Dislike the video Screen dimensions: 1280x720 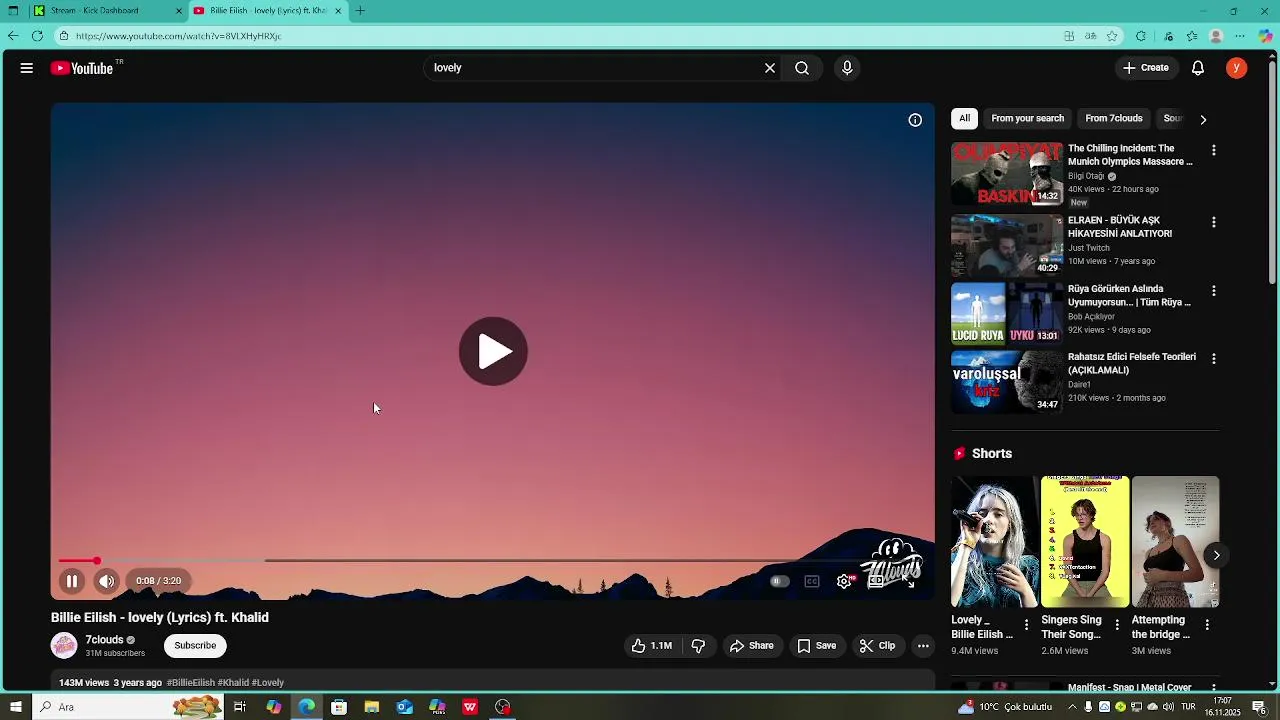click(x=698, y=646)
